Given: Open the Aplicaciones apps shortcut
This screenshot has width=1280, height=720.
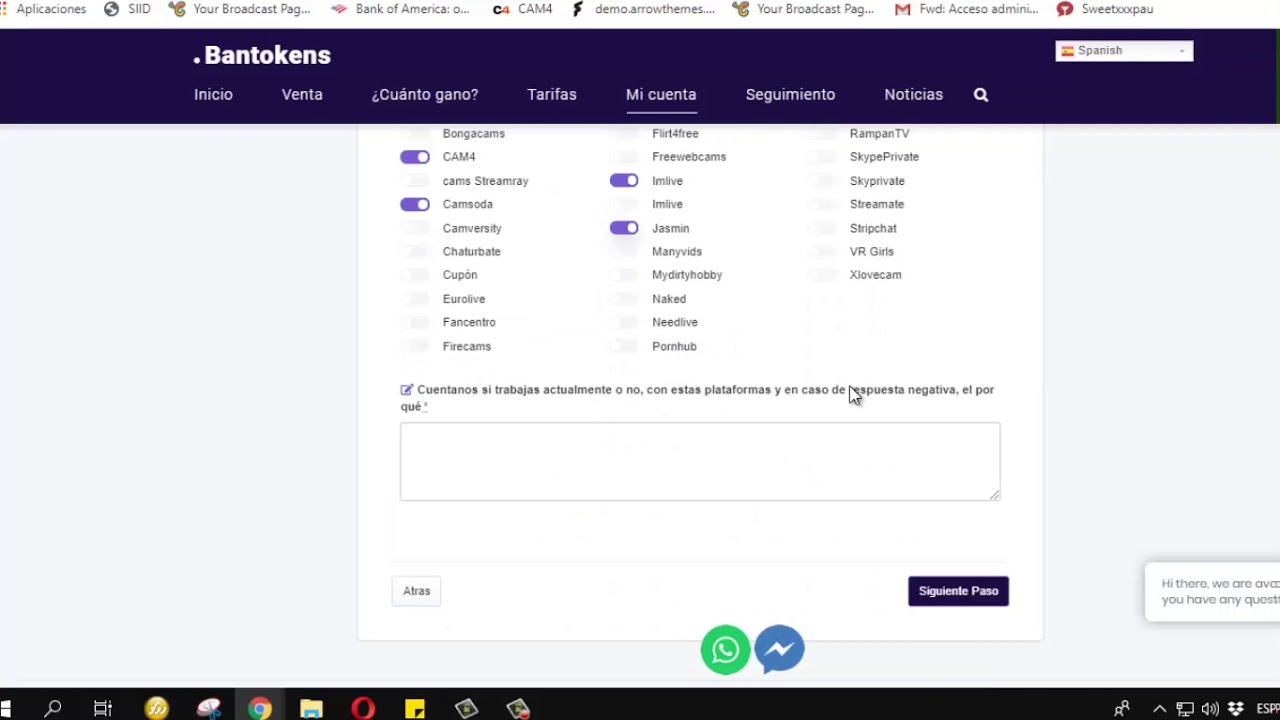Looking at the screenshot, I should coord(44,9).
